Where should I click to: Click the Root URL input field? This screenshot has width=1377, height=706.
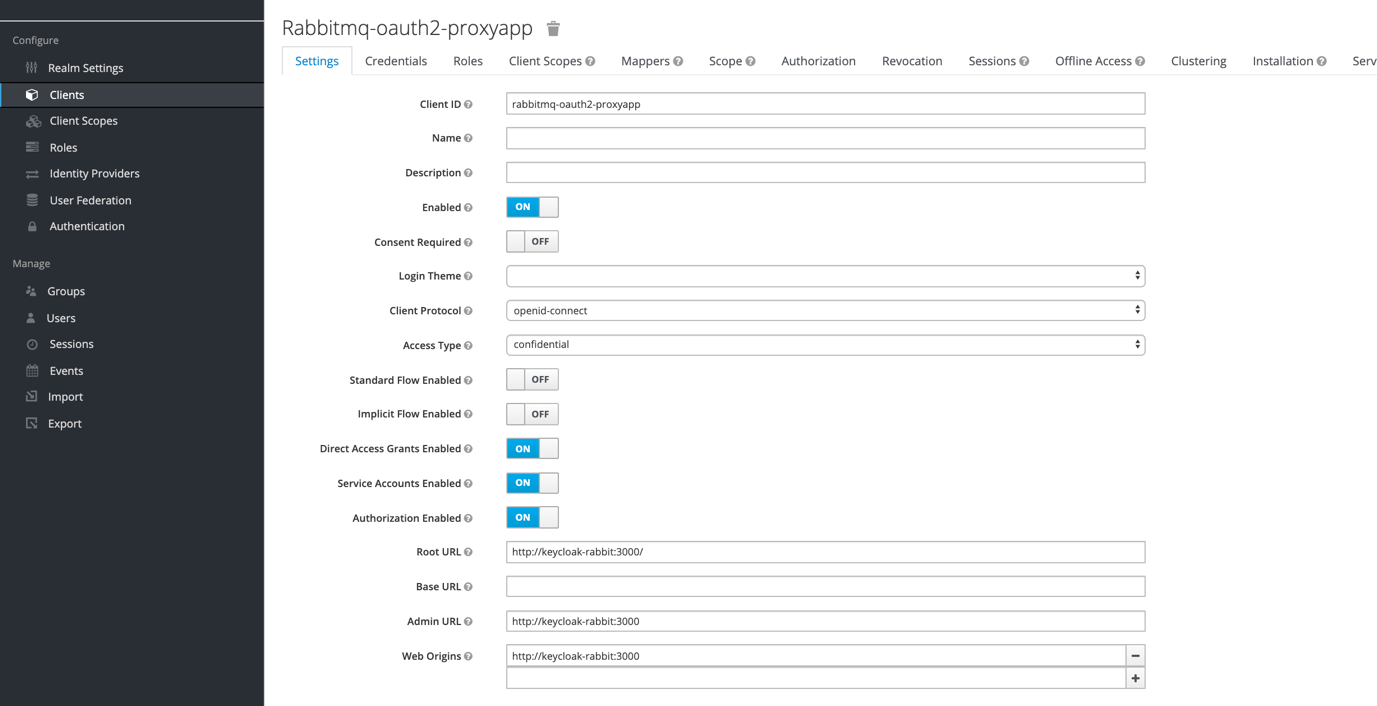pyautogui.click(x=825, y=552)
